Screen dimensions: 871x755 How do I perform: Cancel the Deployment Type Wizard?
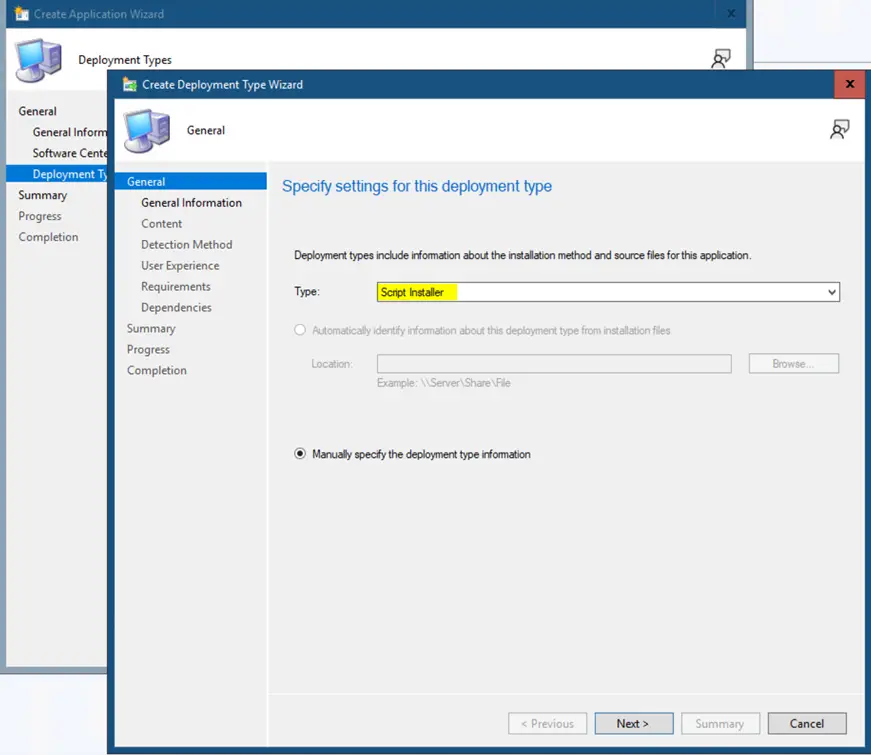pyautogui.click(x=807, y=723)
